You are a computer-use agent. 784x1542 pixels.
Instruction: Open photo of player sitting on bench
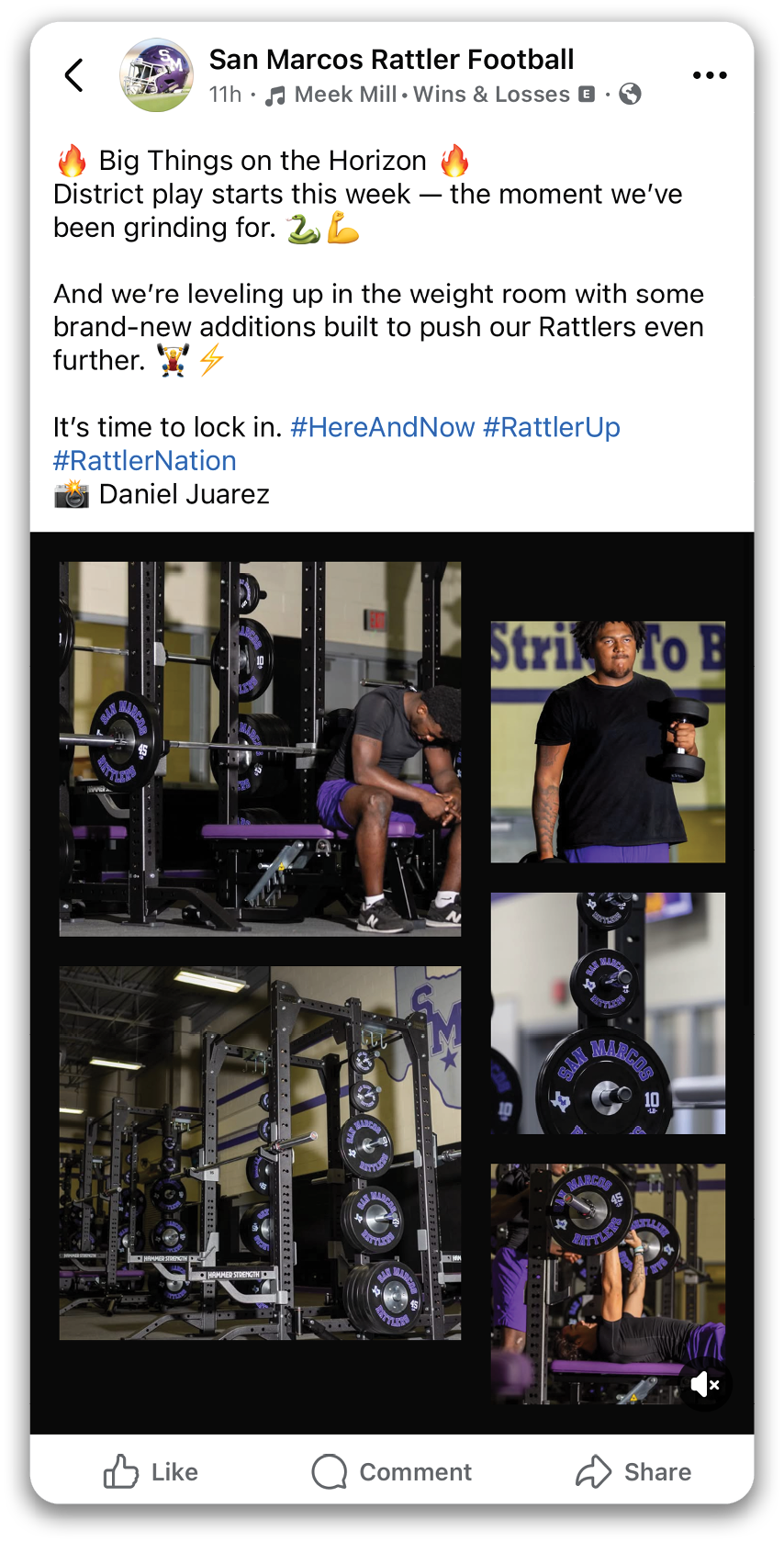(261, 748)
